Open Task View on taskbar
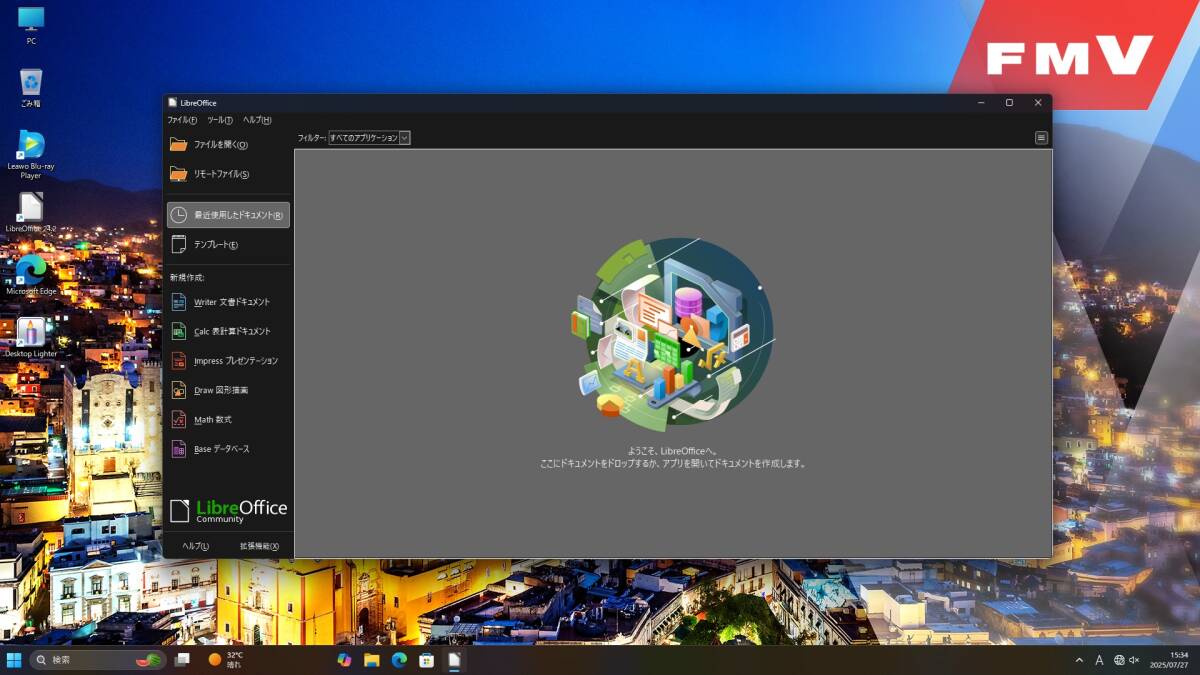Viewport: 1200px width, 675px height. (x=182, y=660)
